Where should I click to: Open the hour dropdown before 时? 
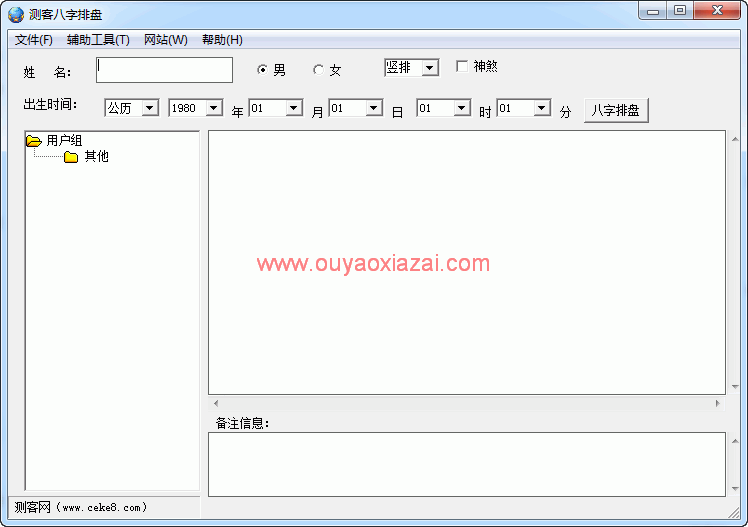pyautogui.click(x=462, y=108)
